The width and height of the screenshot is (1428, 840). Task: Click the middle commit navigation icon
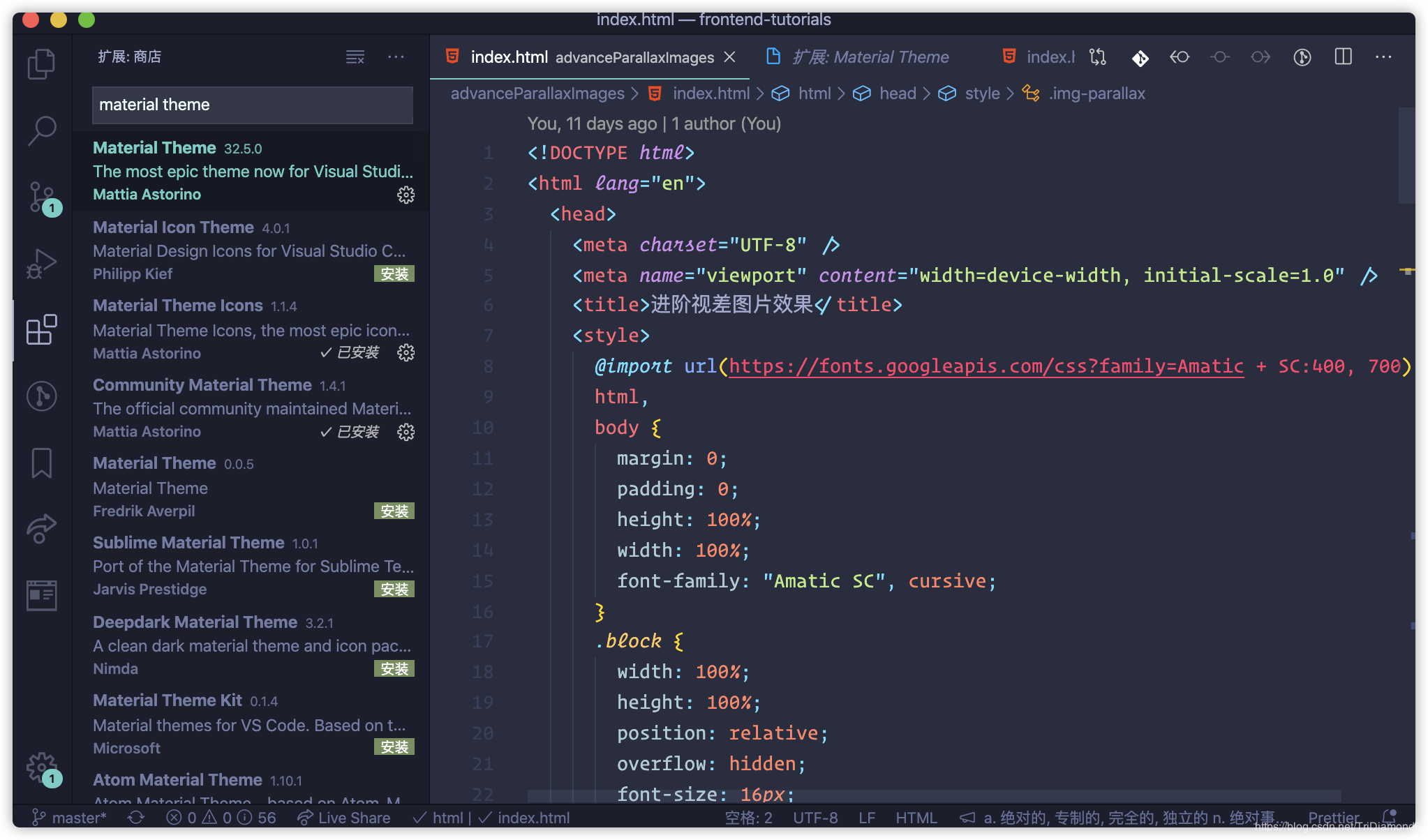click(x=1220, y=57)
